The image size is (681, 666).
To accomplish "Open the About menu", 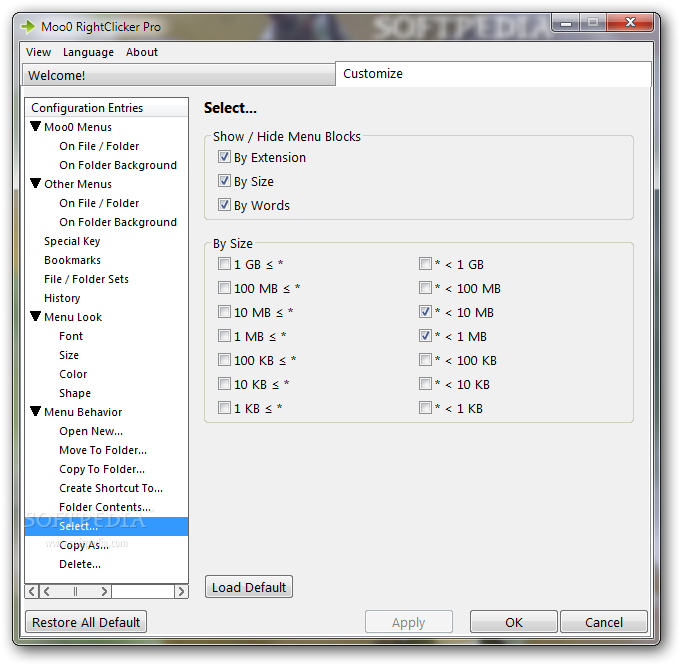I will click(142, 52).
